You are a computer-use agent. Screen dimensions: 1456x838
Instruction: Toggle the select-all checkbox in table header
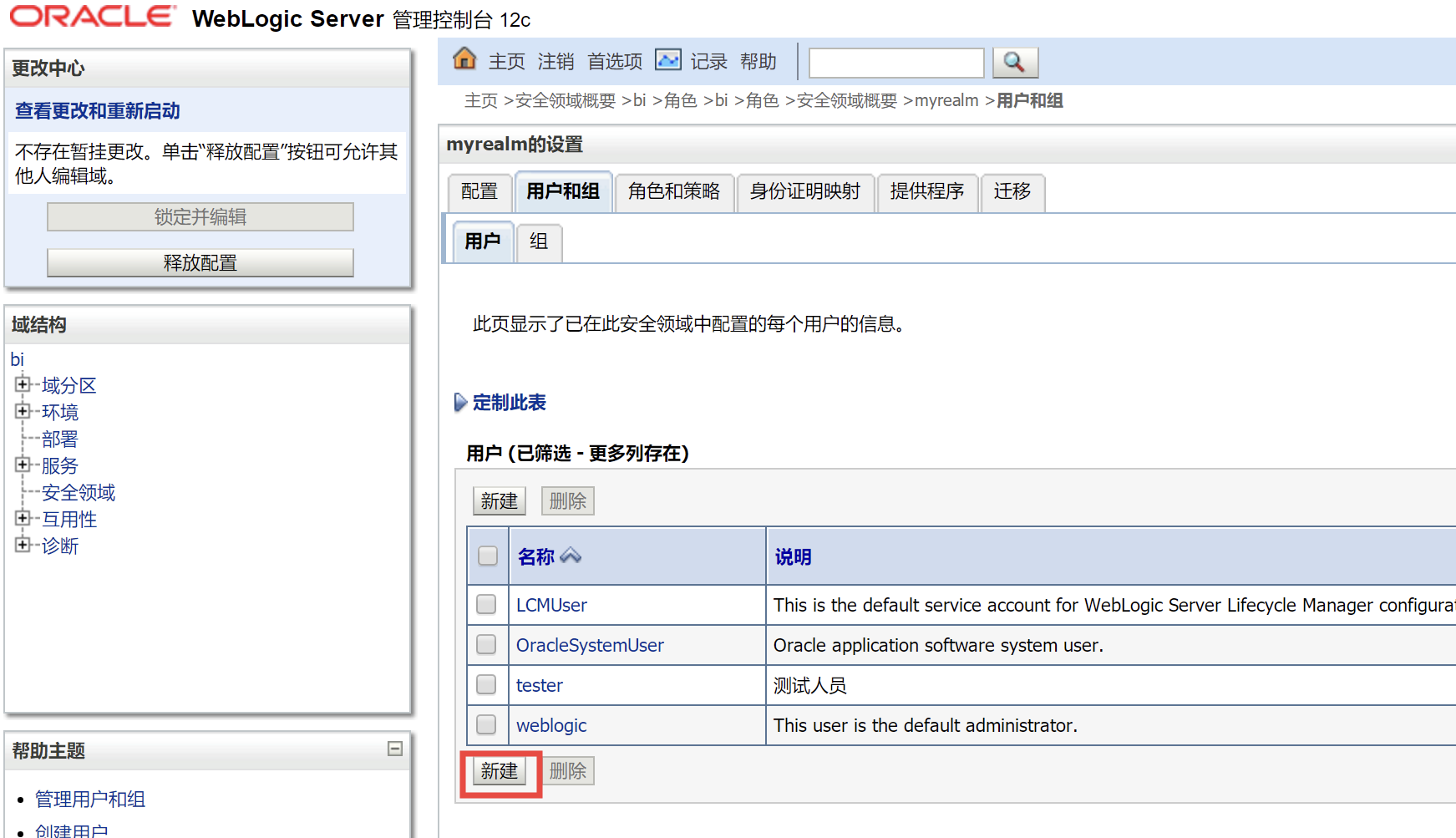(x=488, y=556)
